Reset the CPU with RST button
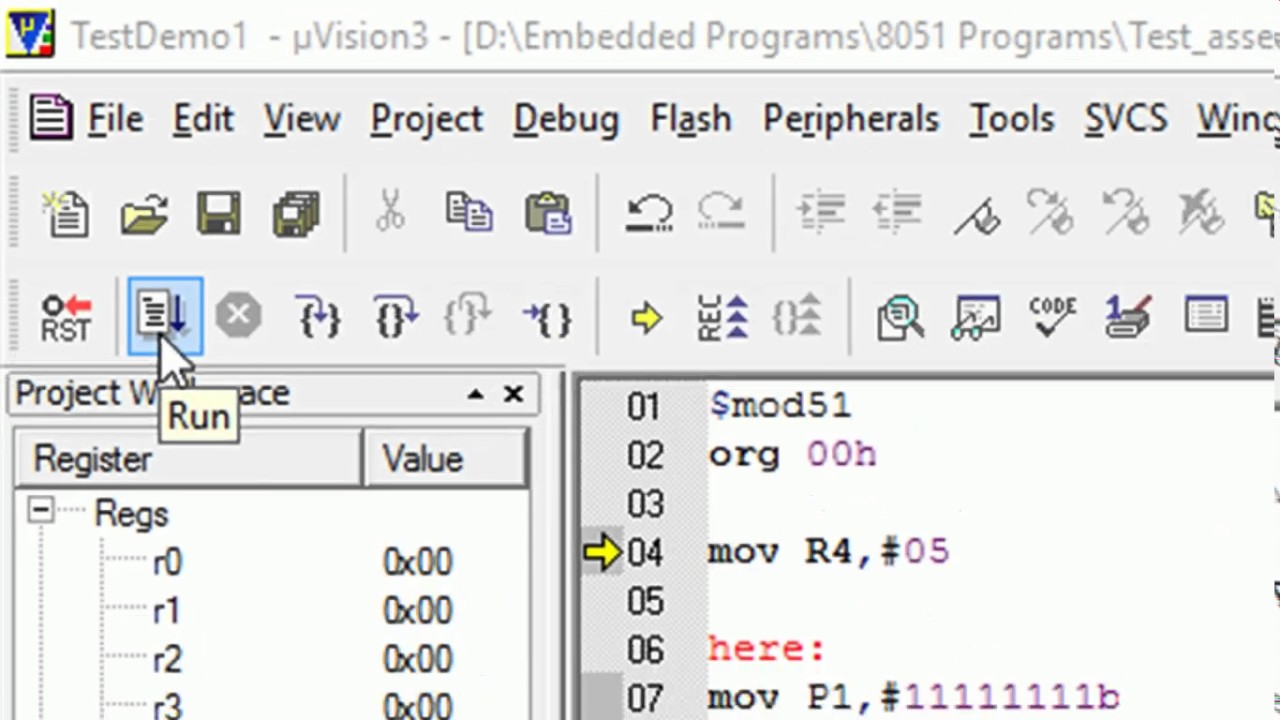The height and width of the screenshot is (720, 1280). tap(66, 318)
